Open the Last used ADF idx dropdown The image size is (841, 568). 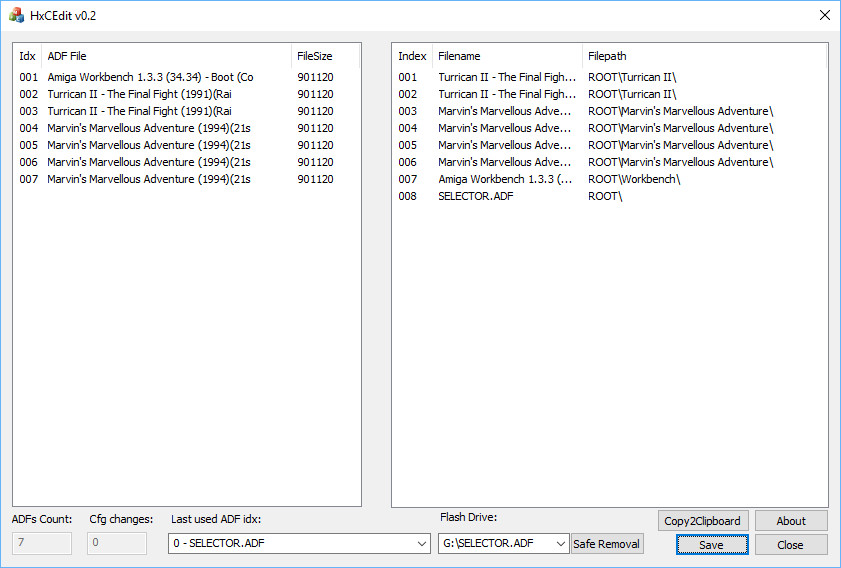[299, 543]
